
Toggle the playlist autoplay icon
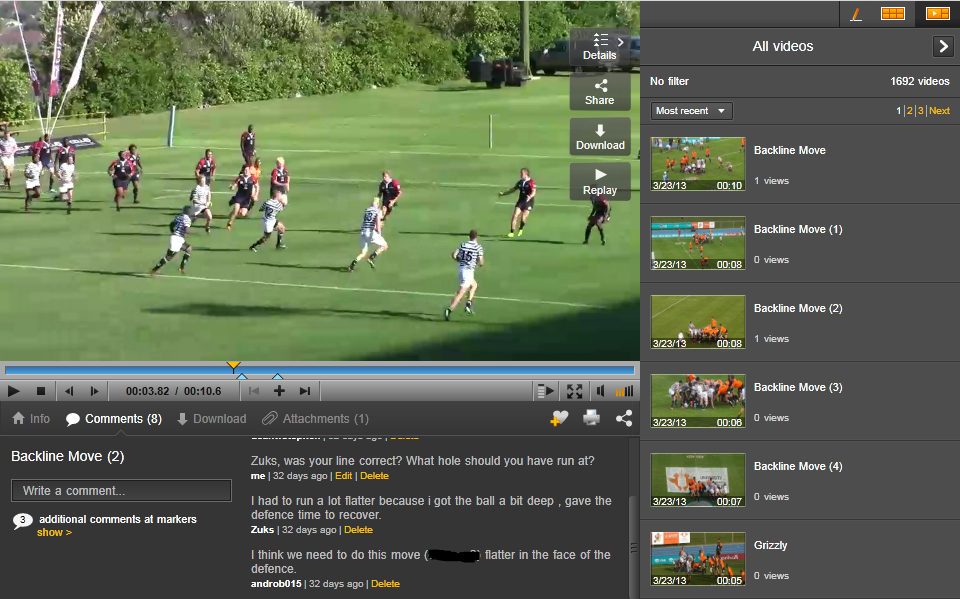click(x=545, y=391)
